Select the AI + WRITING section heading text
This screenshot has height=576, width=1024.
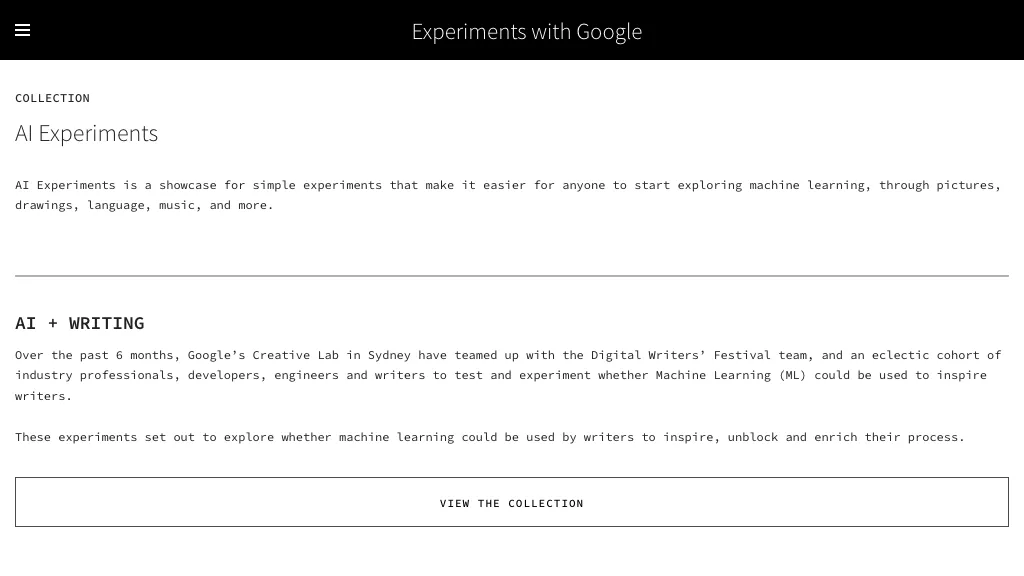coord(79,323)
